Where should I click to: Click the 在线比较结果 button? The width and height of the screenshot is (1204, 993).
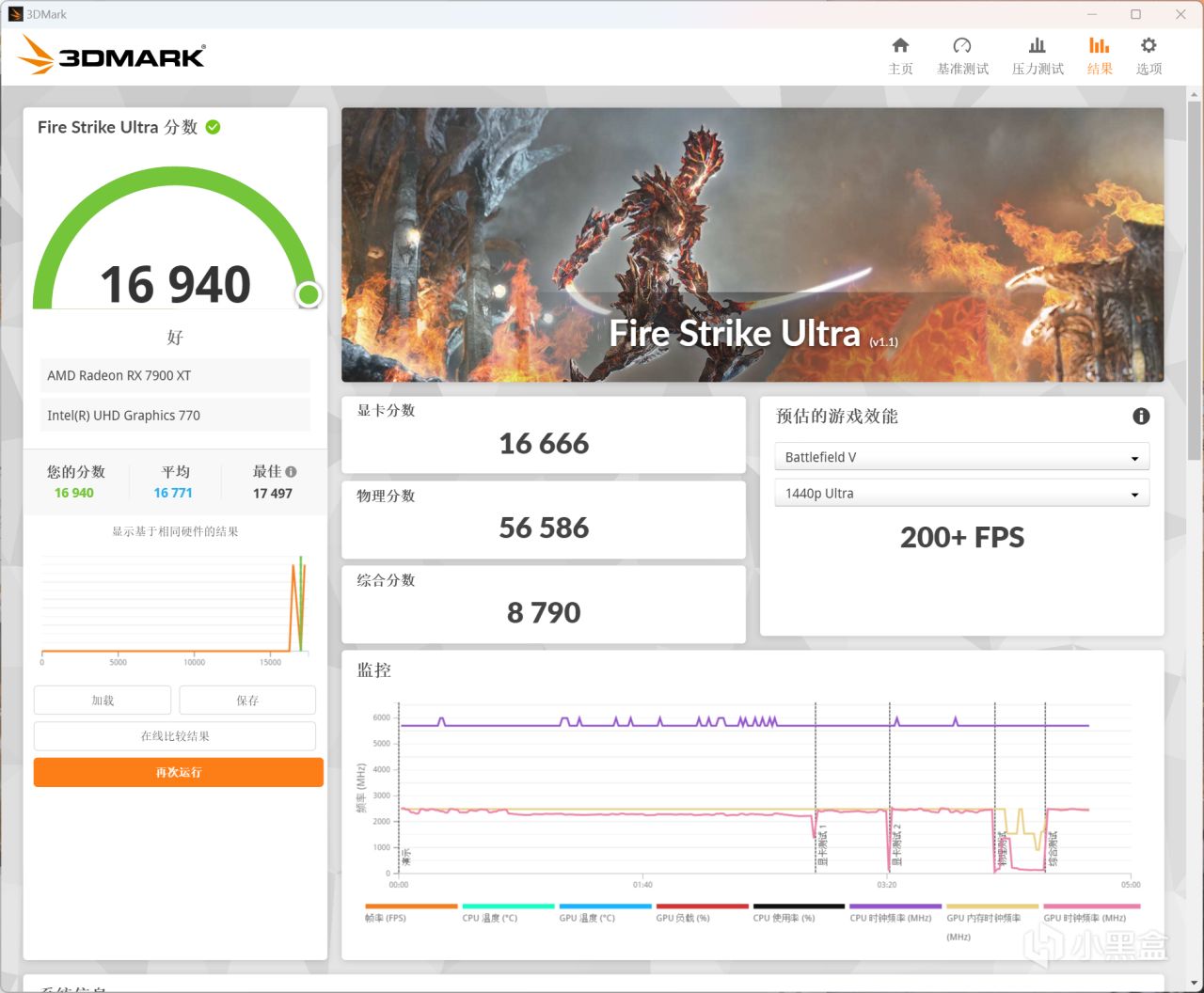click(175, 736)
